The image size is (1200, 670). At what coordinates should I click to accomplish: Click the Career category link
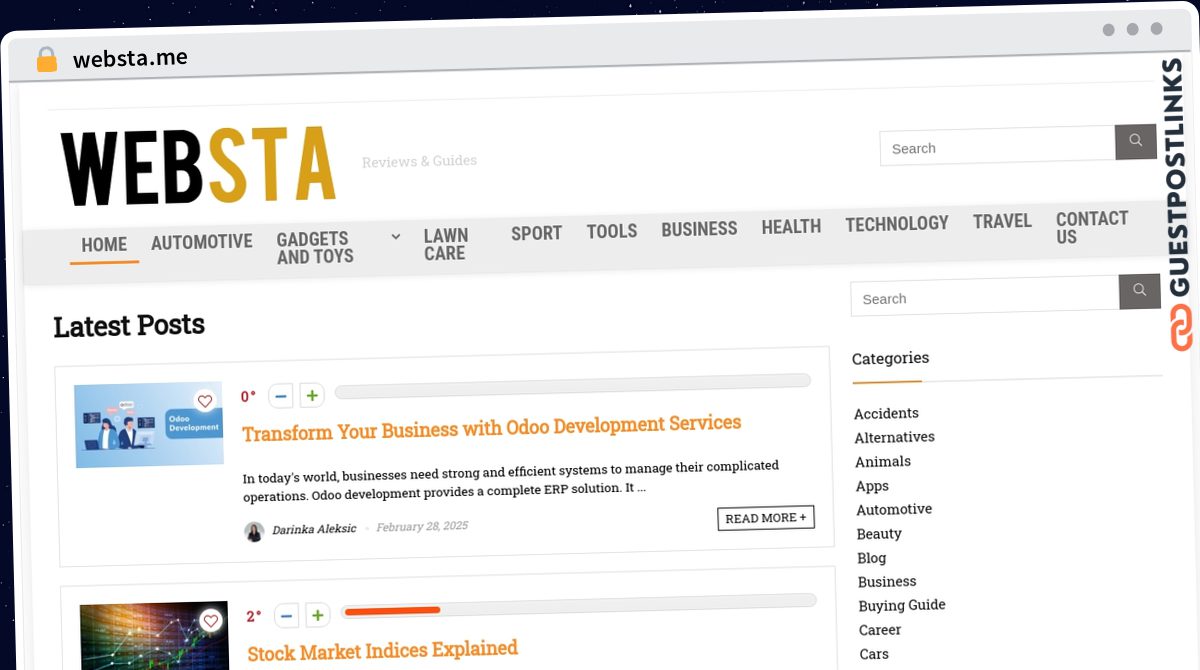click(880, 630)
